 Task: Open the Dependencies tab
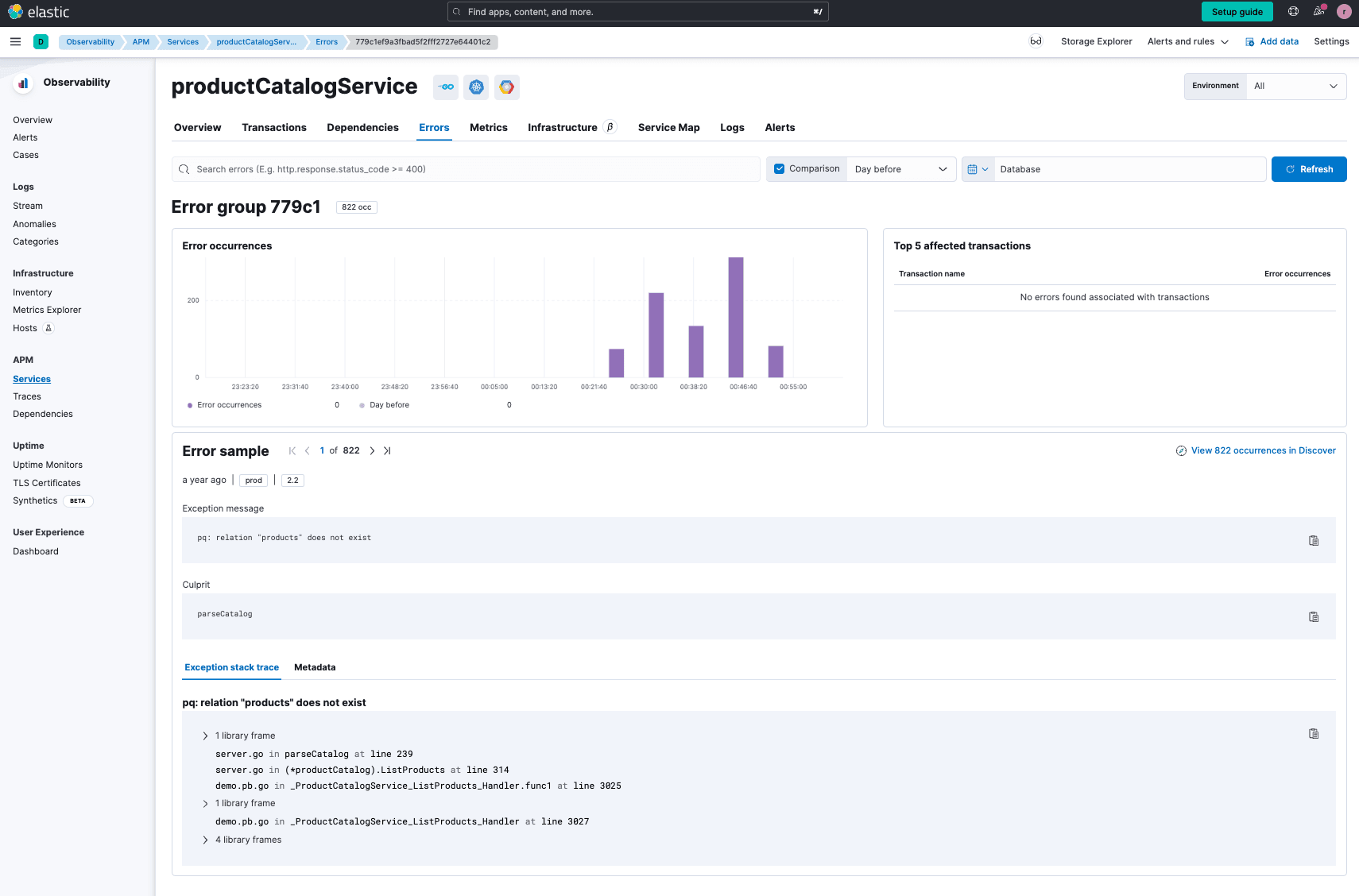click(x=362, y=127)
